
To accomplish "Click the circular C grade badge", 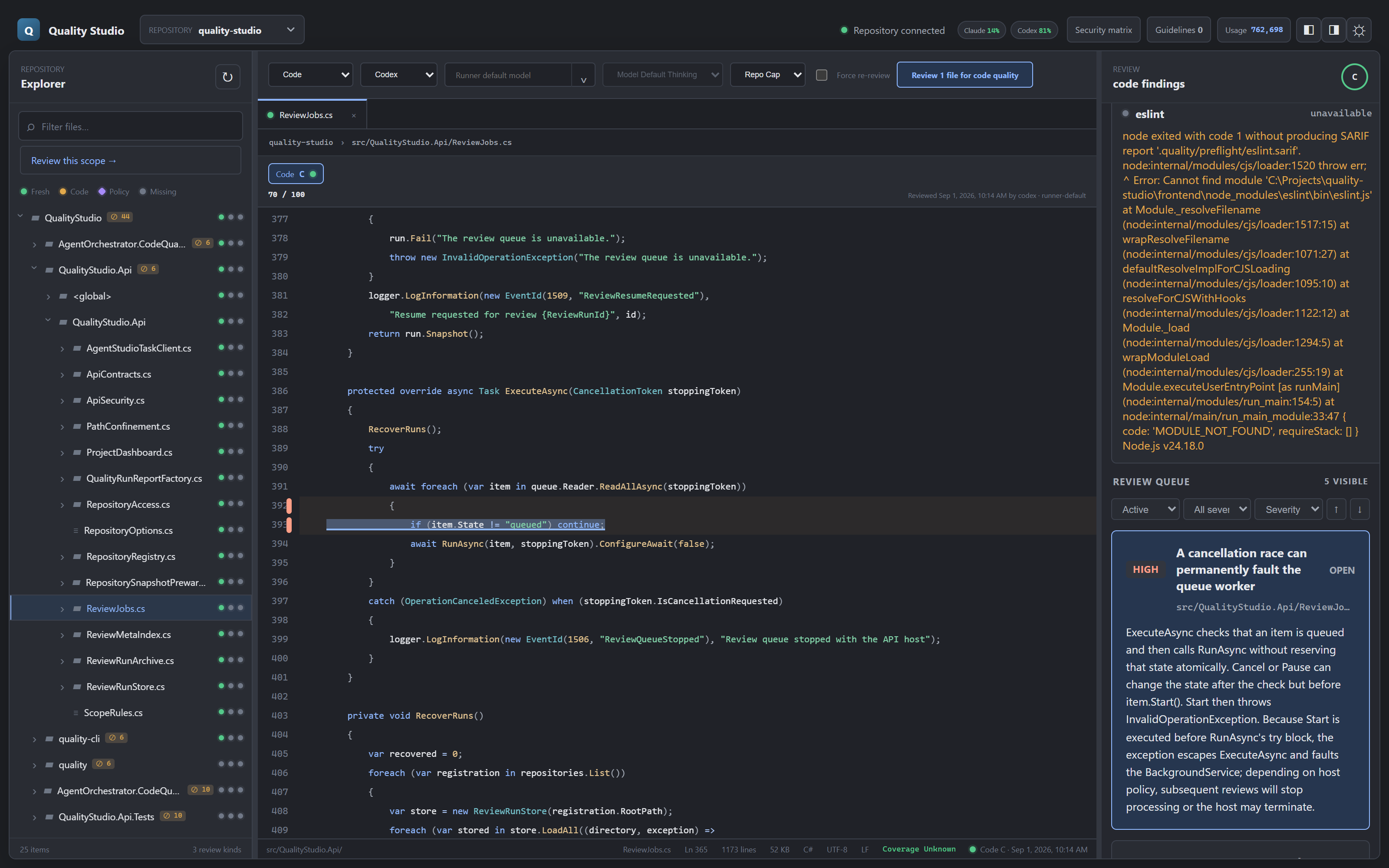I will click(x=1355, y=77).
